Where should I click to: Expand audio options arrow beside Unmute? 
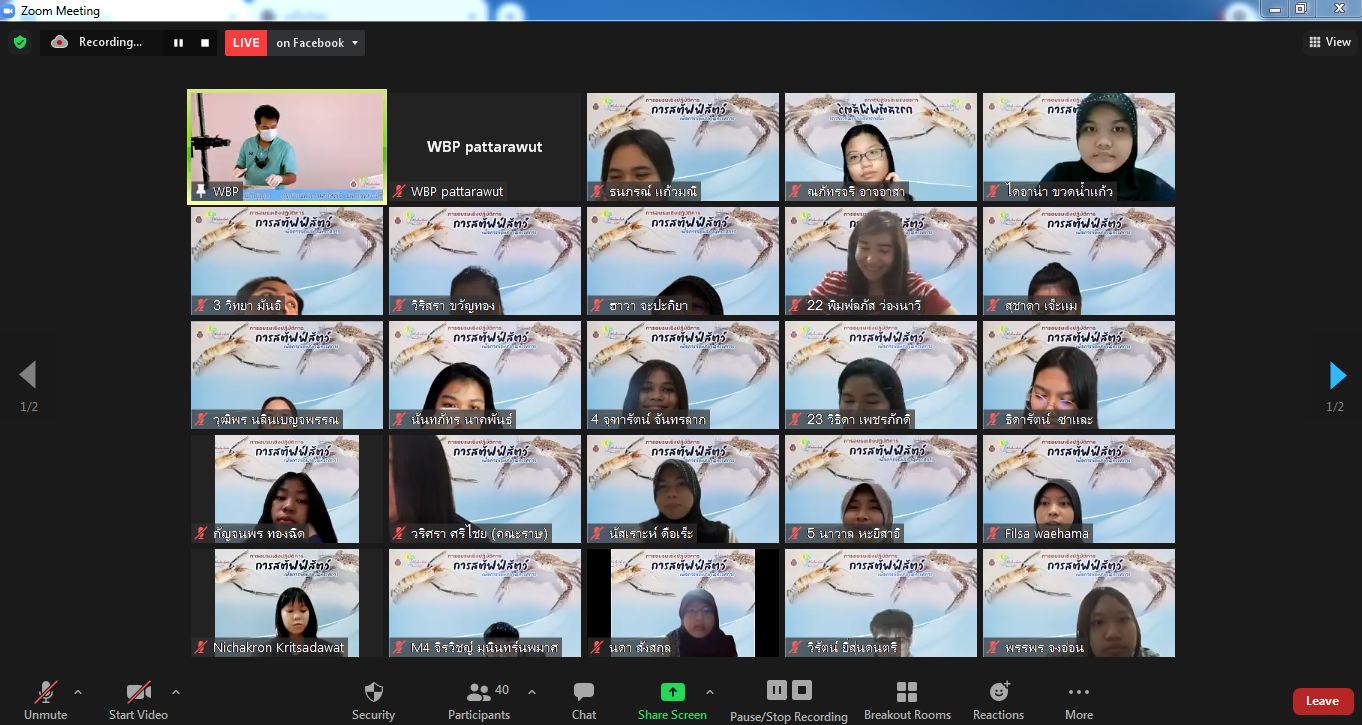[x=78, y=692]
